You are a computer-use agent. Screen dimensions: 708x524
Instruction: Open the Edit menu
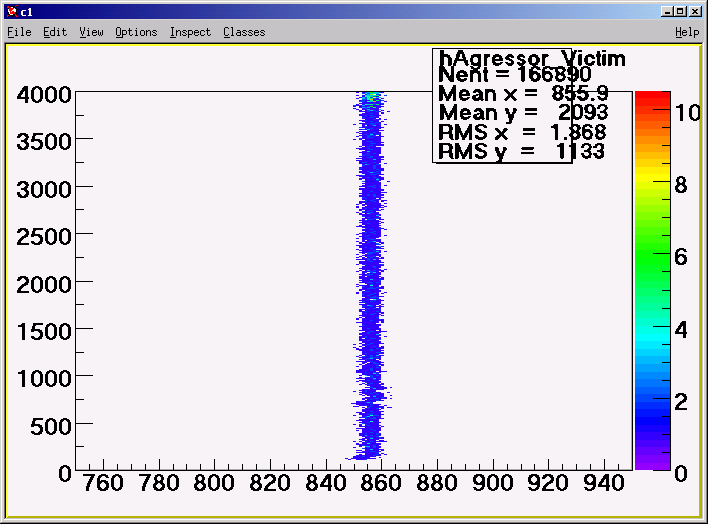click(x=55, y=32)
